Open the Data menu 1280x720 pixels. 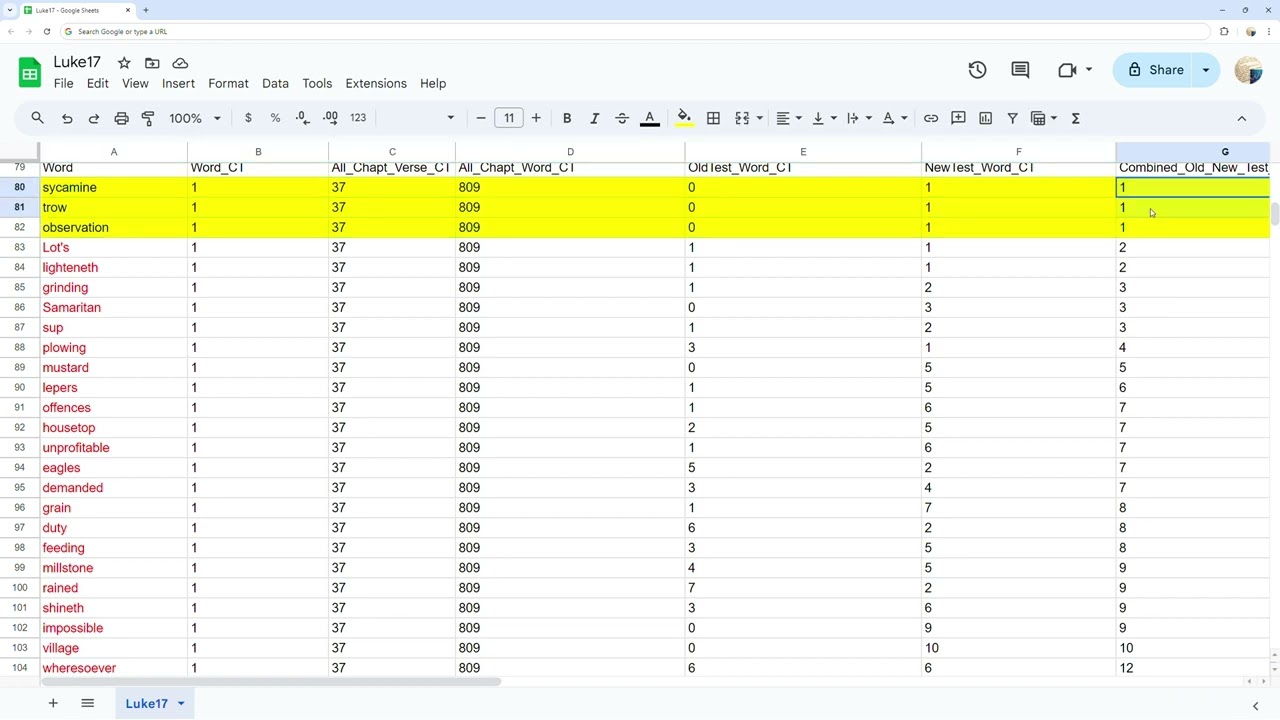(275, 83)
